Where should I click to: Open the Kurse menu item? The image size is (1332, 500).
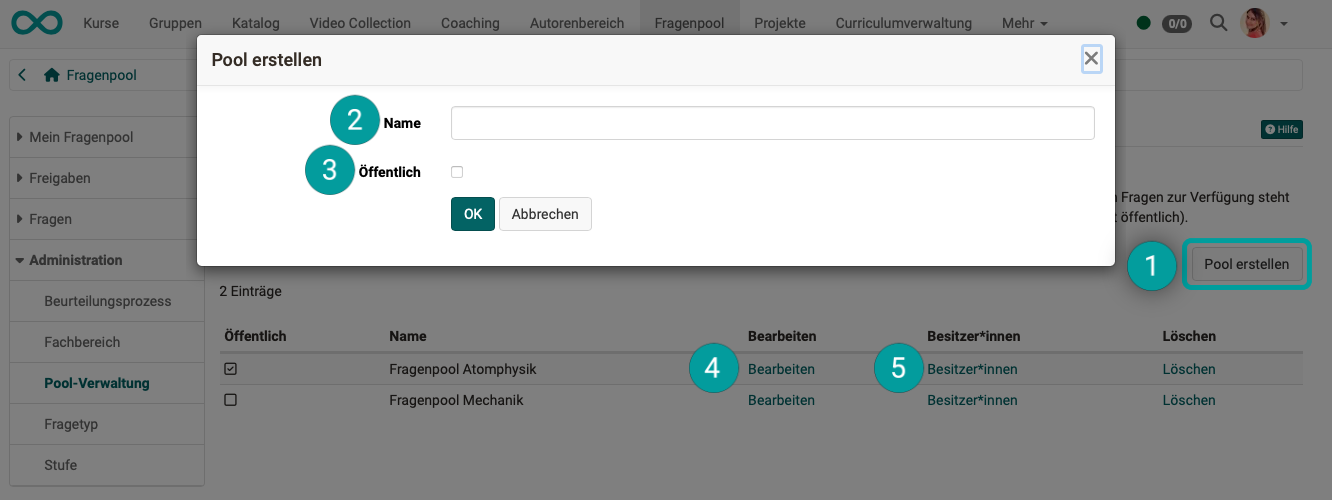tap(101, 22)
